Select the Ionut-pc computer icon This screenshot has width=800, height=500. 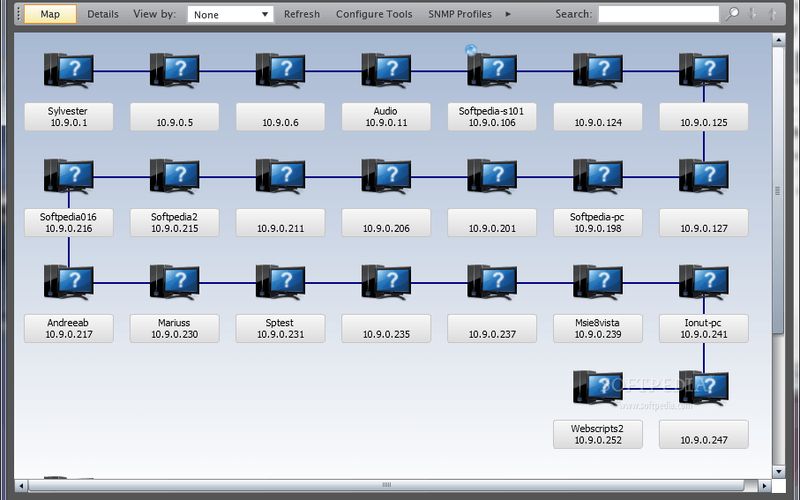[x=704, y=282]
